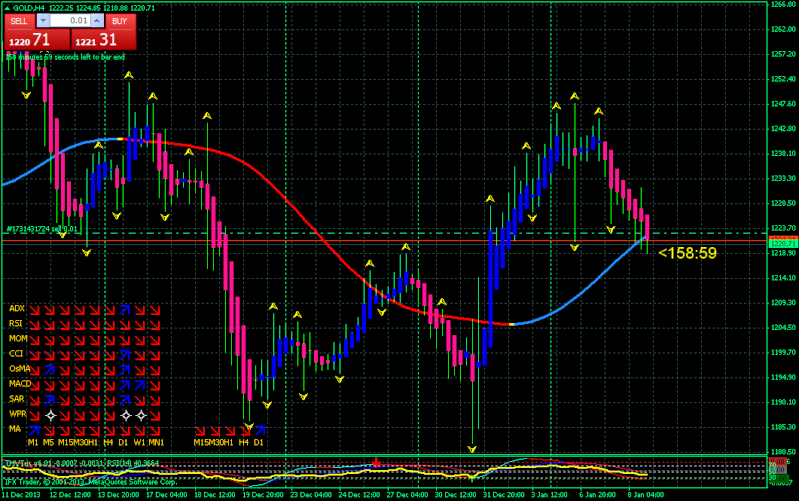
Task: Click the red arrow marker in the indicator subwindow
Action: [376, 463]
